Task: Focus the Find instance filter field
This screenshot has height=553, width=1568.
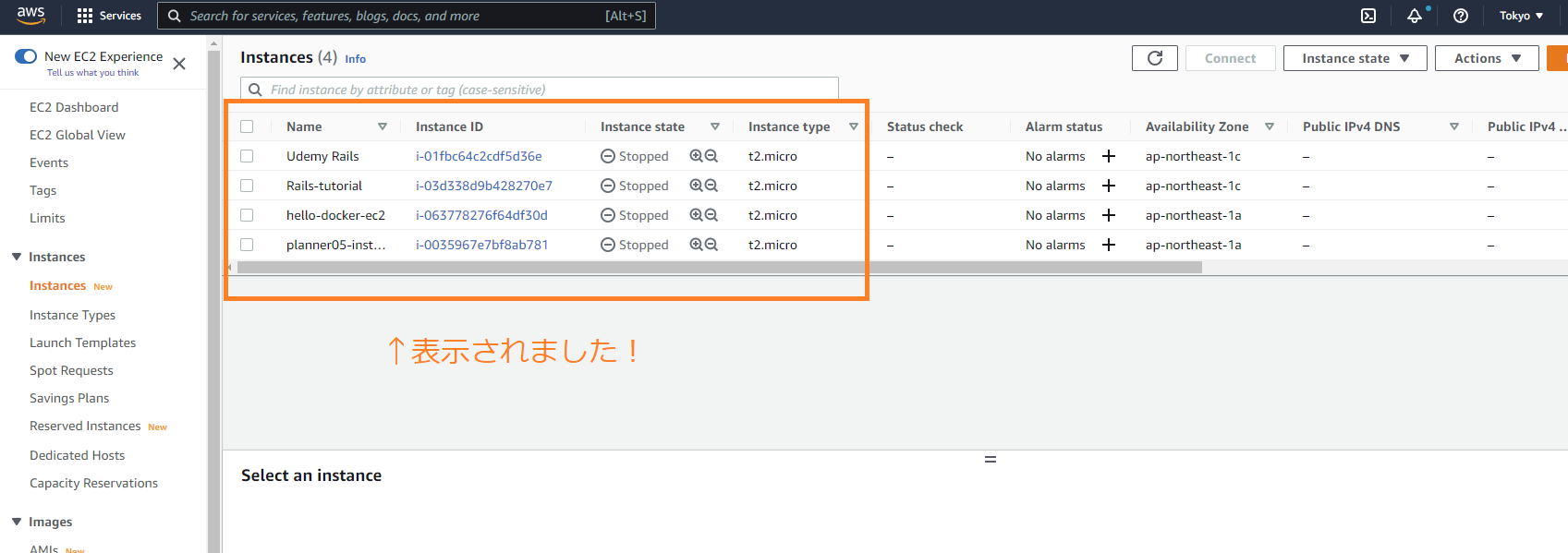Action: coord(540,90)
